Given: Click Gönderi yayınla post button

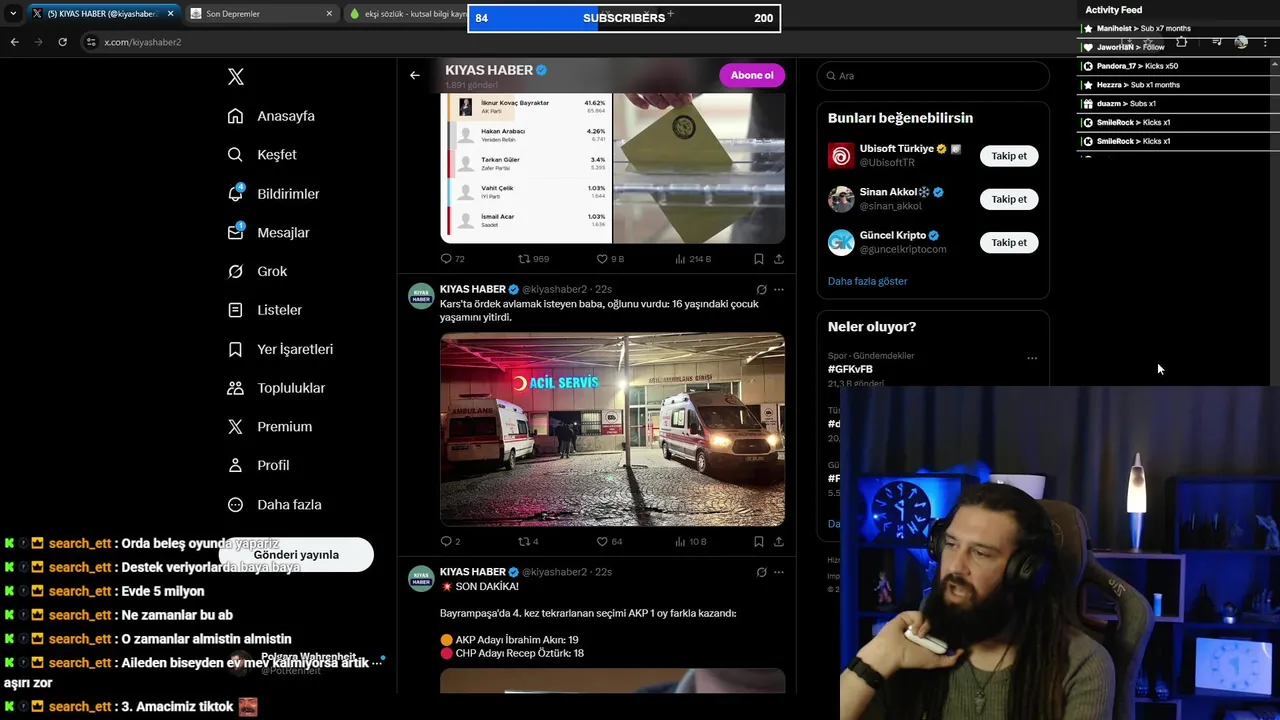Looking at the screenshot, I should (x=296, y=555).
